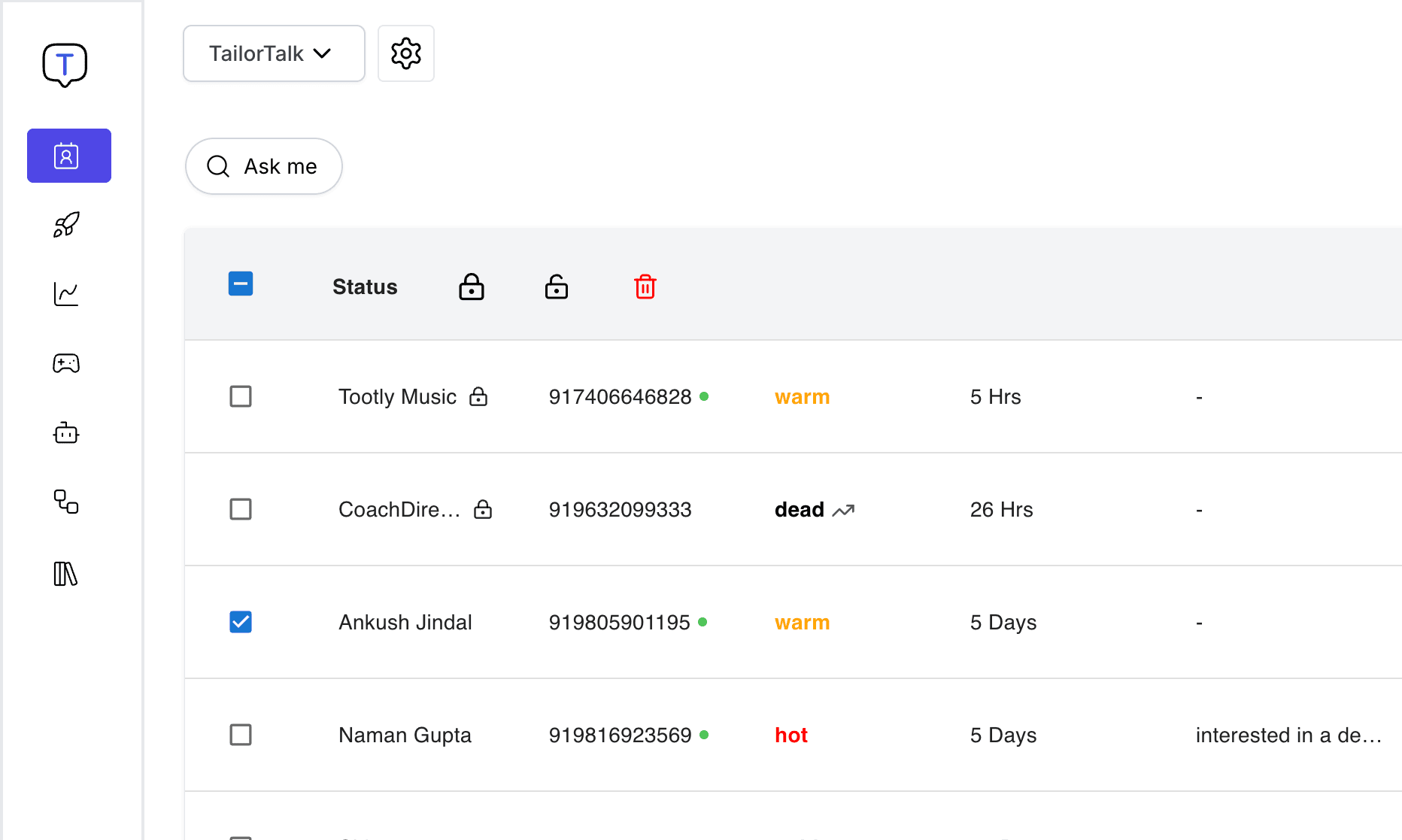Click warm status for Tootly Music
The image size is (1402, 840).
click(x=803, y=397)
